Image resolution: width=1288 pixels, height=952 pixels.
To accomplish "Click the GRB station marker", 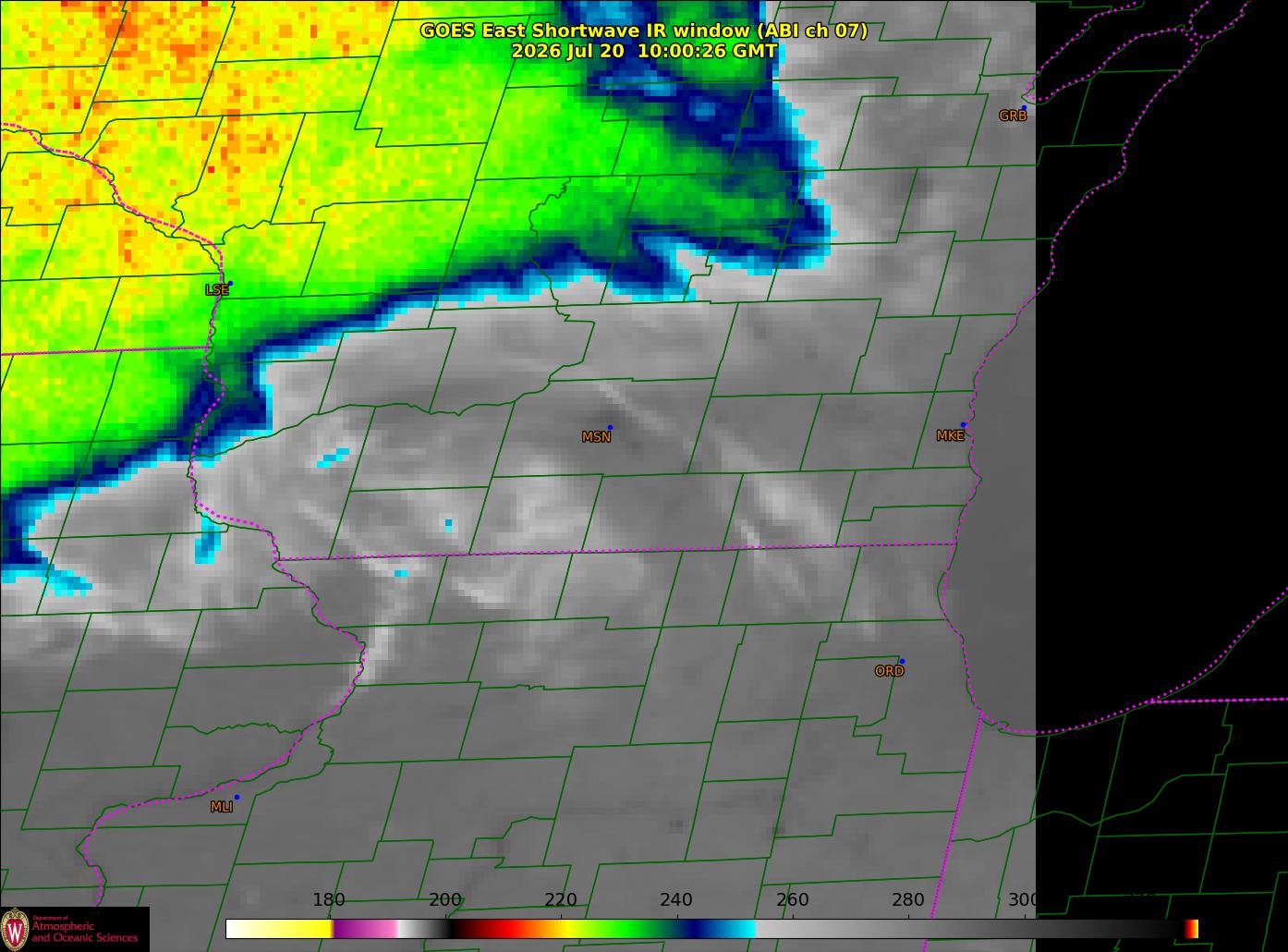I will (x=1024, y=107).
